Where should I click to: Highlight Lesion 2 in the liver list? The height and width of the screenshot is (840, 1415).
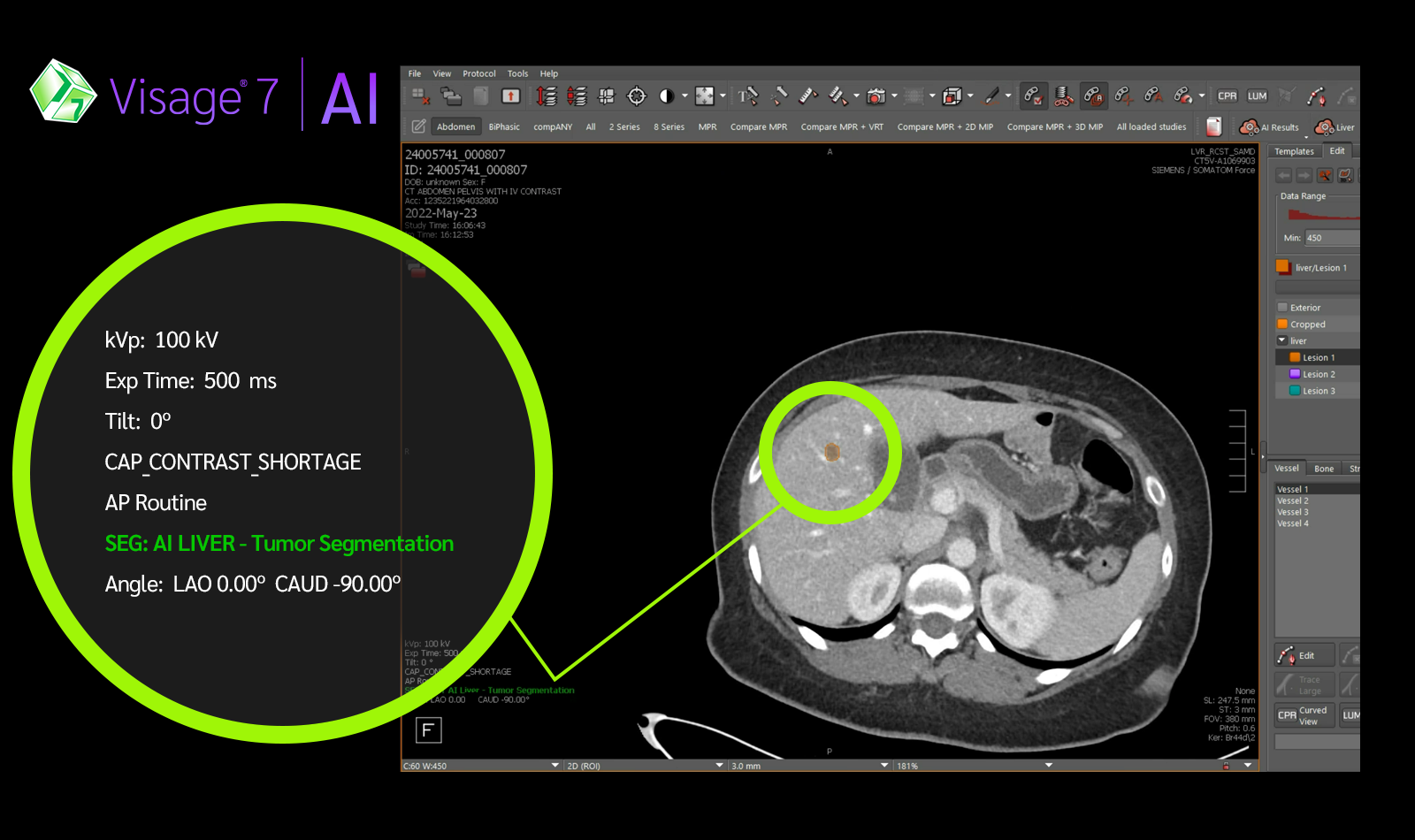(1317, 374)
